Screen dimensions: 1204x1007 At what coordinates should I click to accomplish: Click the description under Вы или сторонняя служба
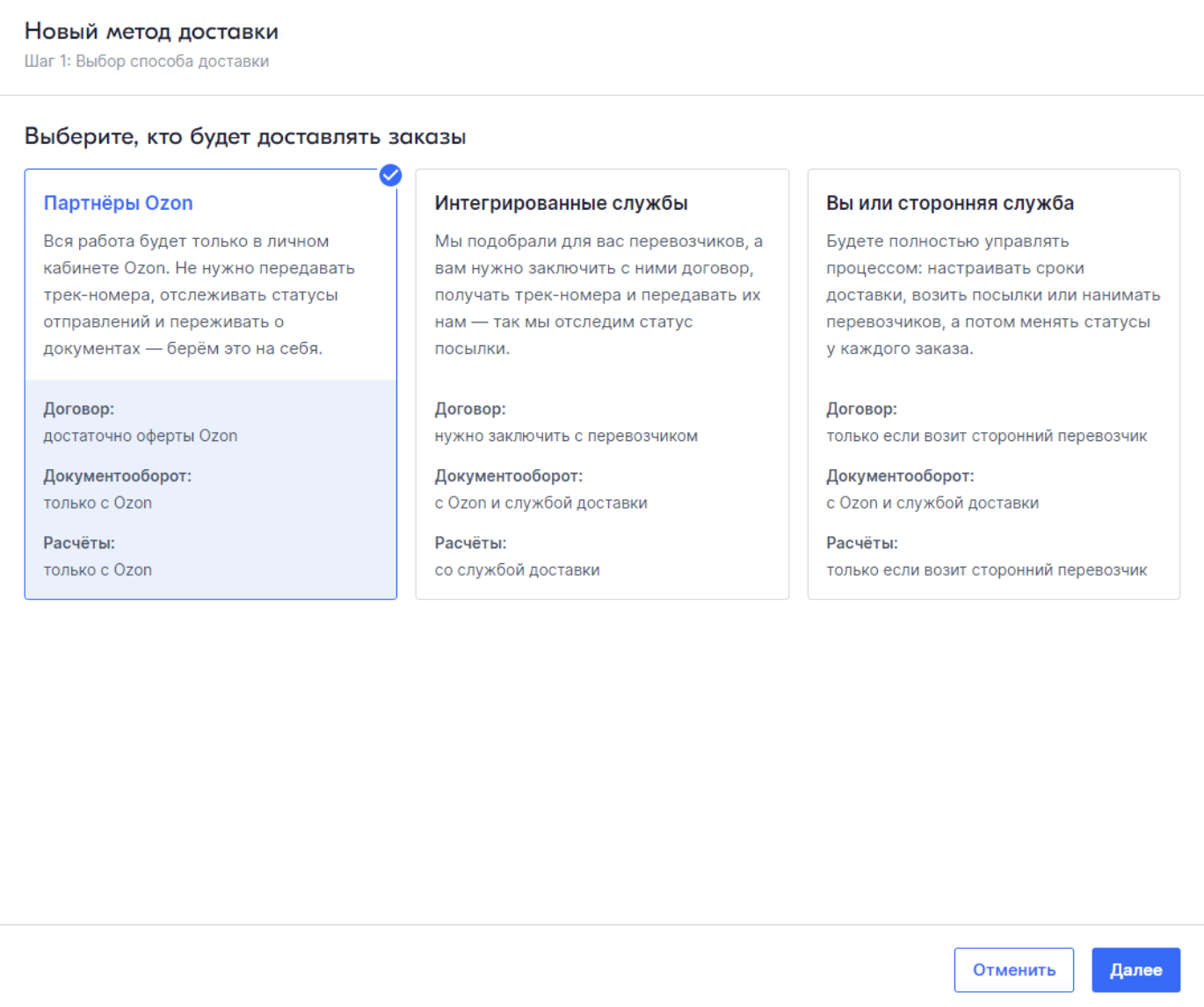tap(992, 294)
